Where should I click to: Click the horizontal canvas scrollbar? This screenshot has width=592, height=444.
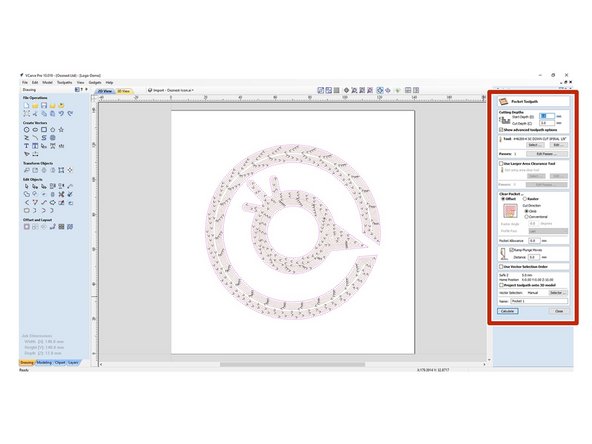coord(293,365)
